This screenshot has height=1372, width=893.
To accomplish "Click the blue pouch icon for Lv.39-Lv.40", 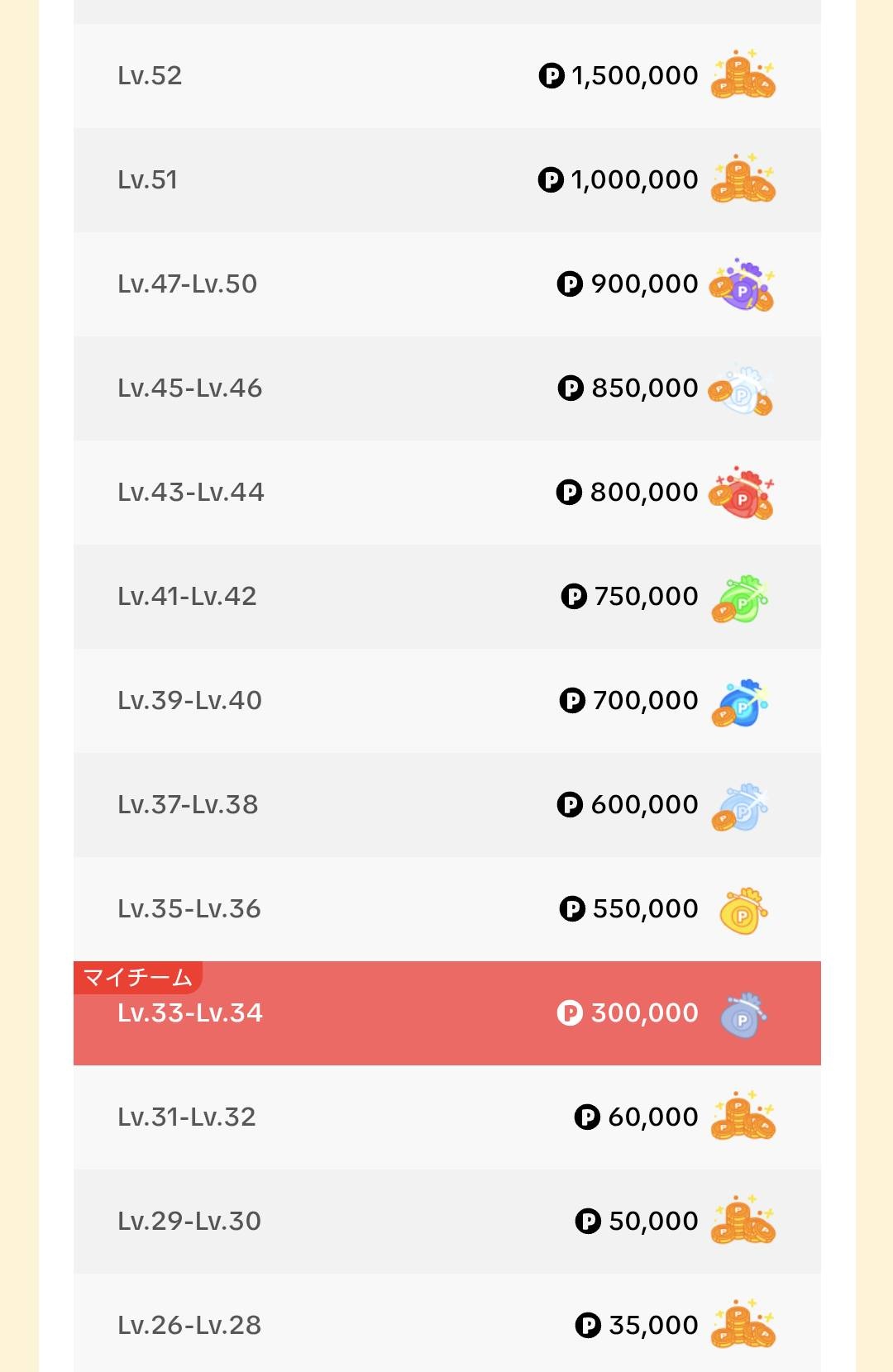I will click(x=740, y=703).
